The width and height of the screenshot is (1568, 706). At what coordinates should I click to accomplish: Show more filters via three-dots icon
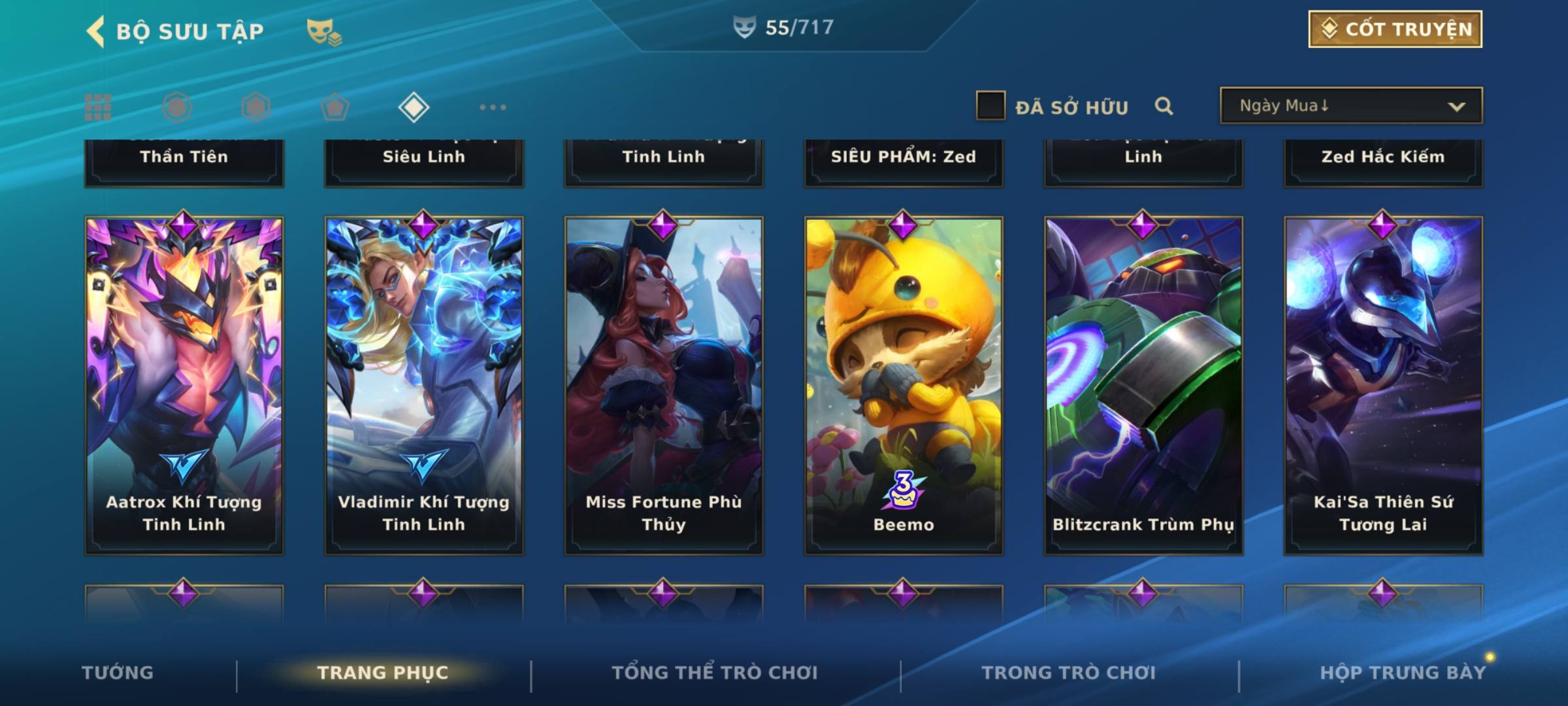point(493,107)
